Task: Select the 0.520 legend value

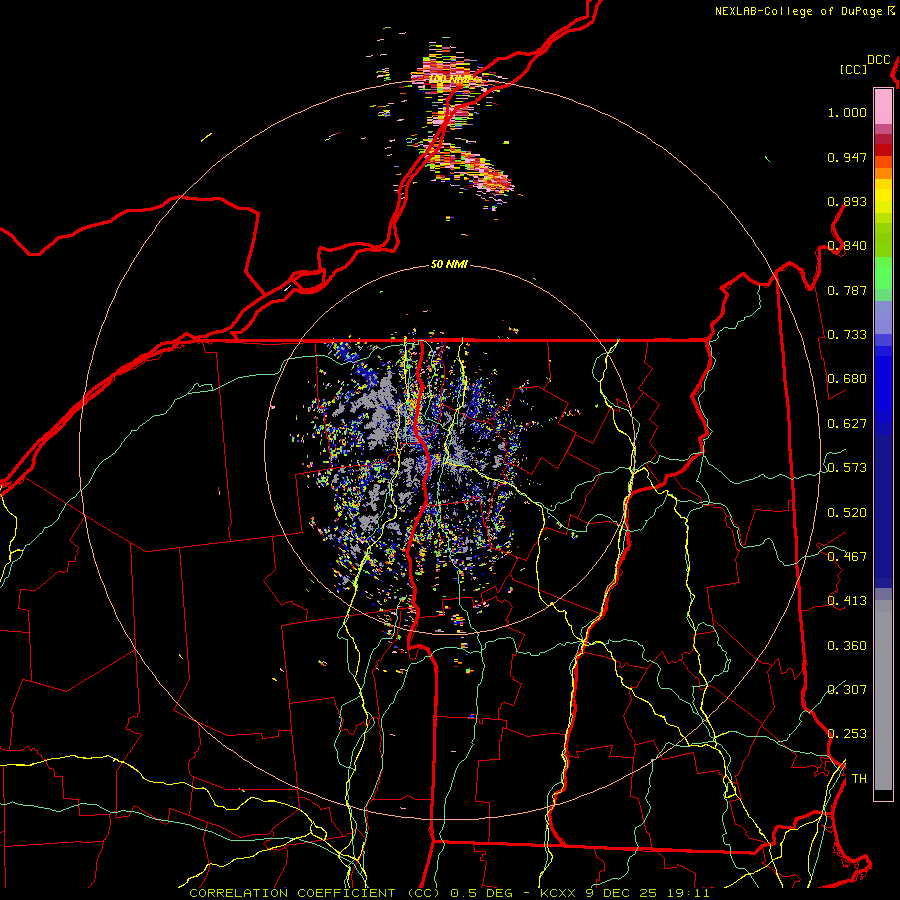Action: (x=847, y=513)
